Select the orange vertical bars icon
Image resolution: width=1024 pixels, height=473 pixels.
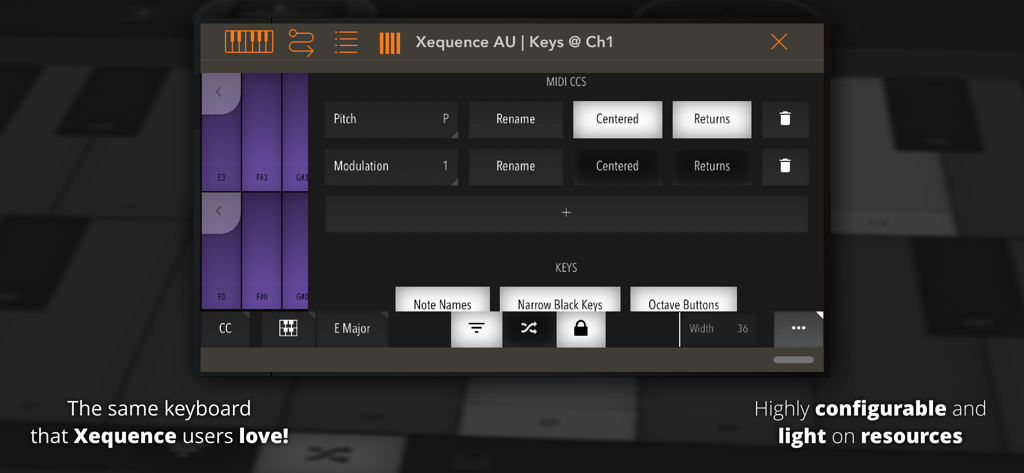[x=389, y=43]
